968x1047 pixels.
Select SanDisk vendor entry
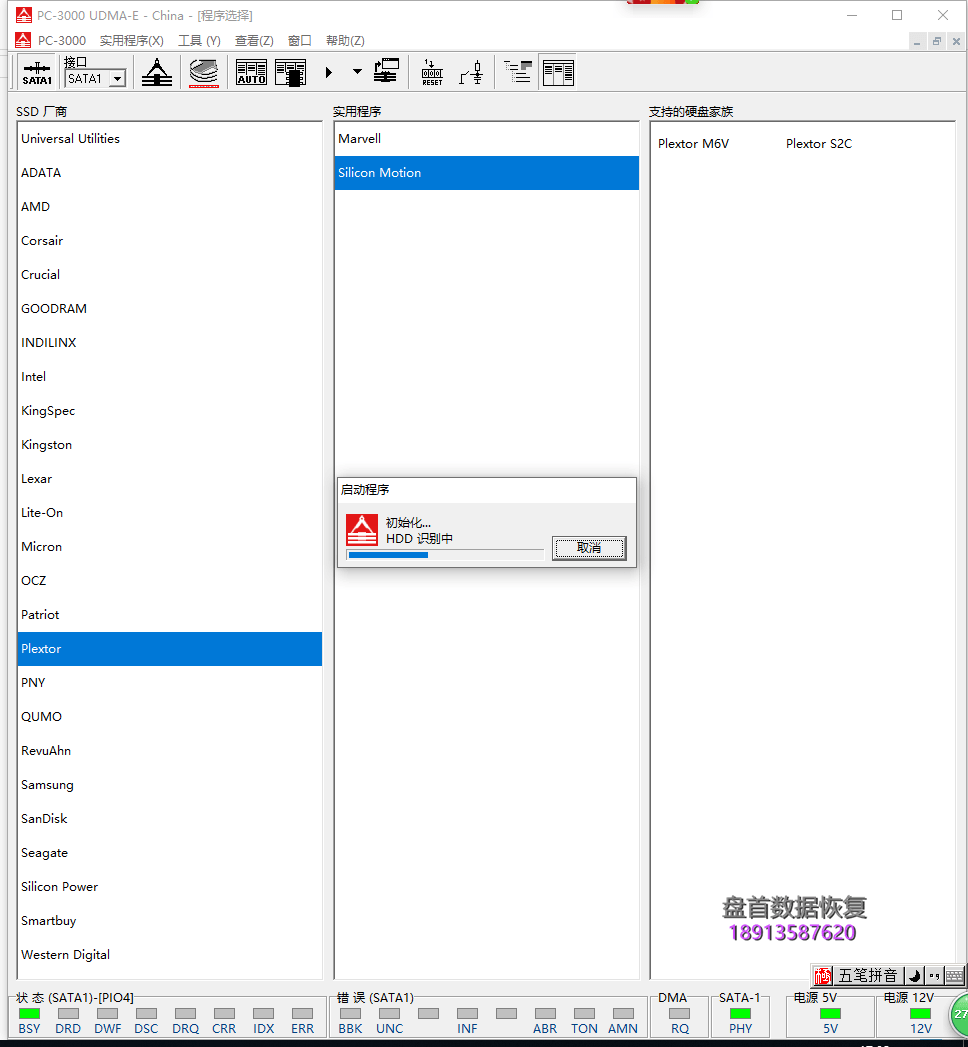tap(170, 819)
